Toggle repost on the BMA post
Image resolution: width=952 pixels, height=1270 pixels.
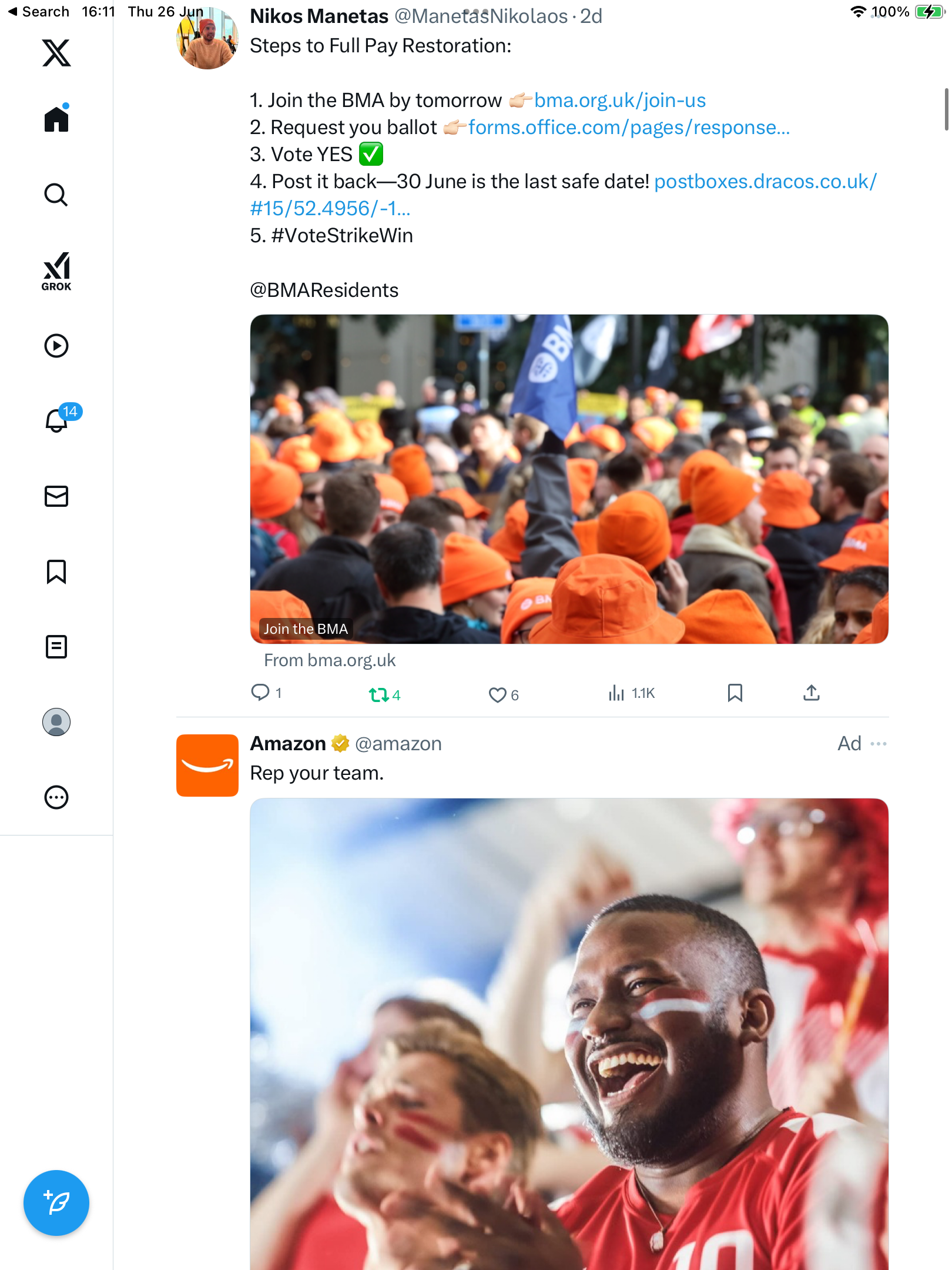pos(384,695)
